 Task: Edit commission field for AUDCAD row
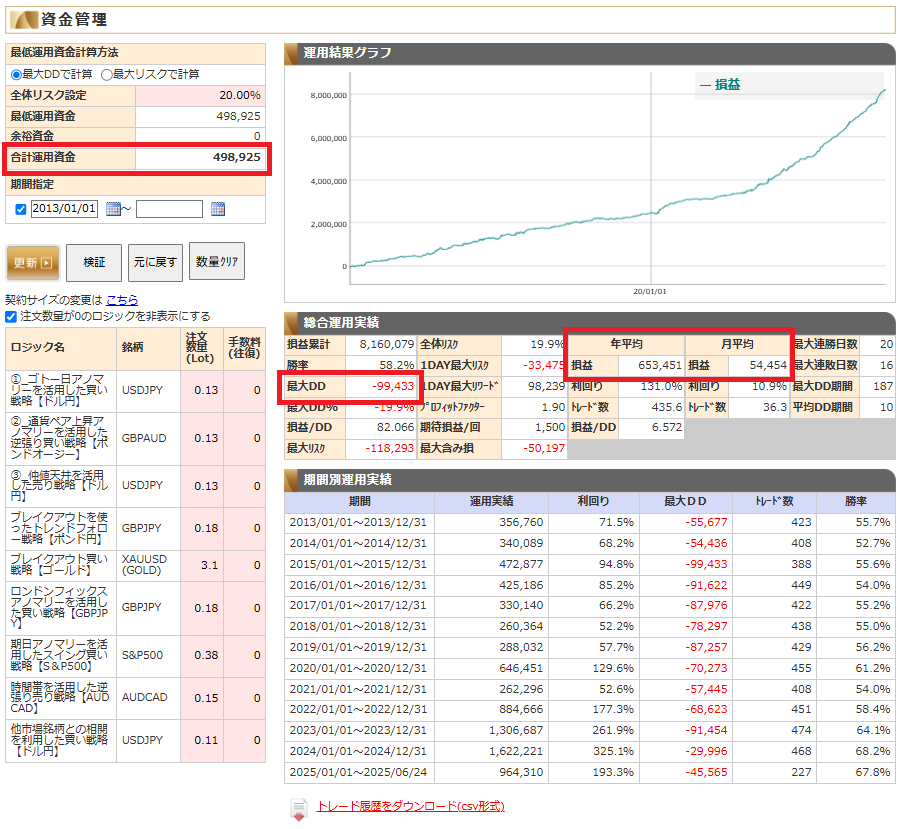click(x=244, y=698)
